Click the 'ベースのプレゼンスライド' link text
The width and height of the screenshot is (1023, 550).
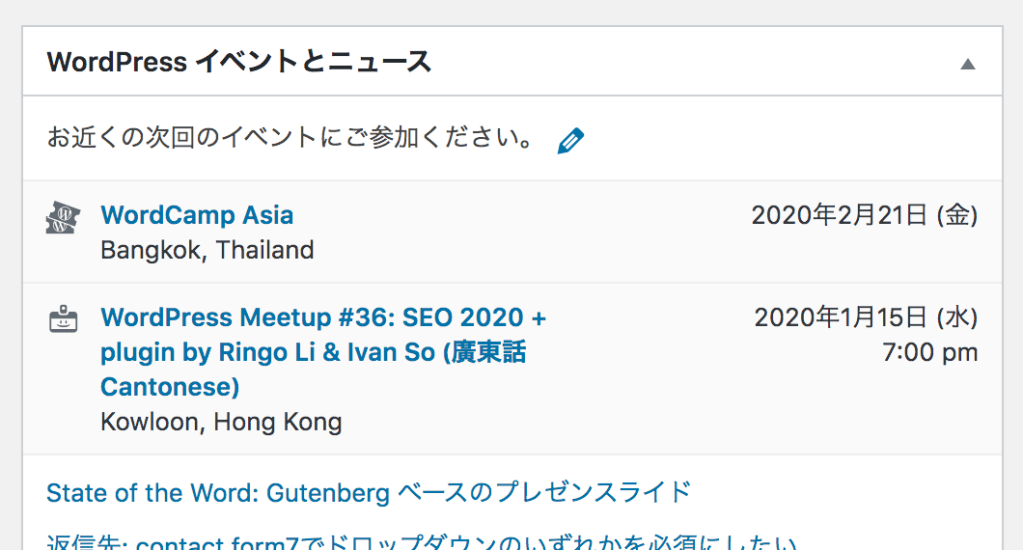pyautogui.click(x=545, y=492)
